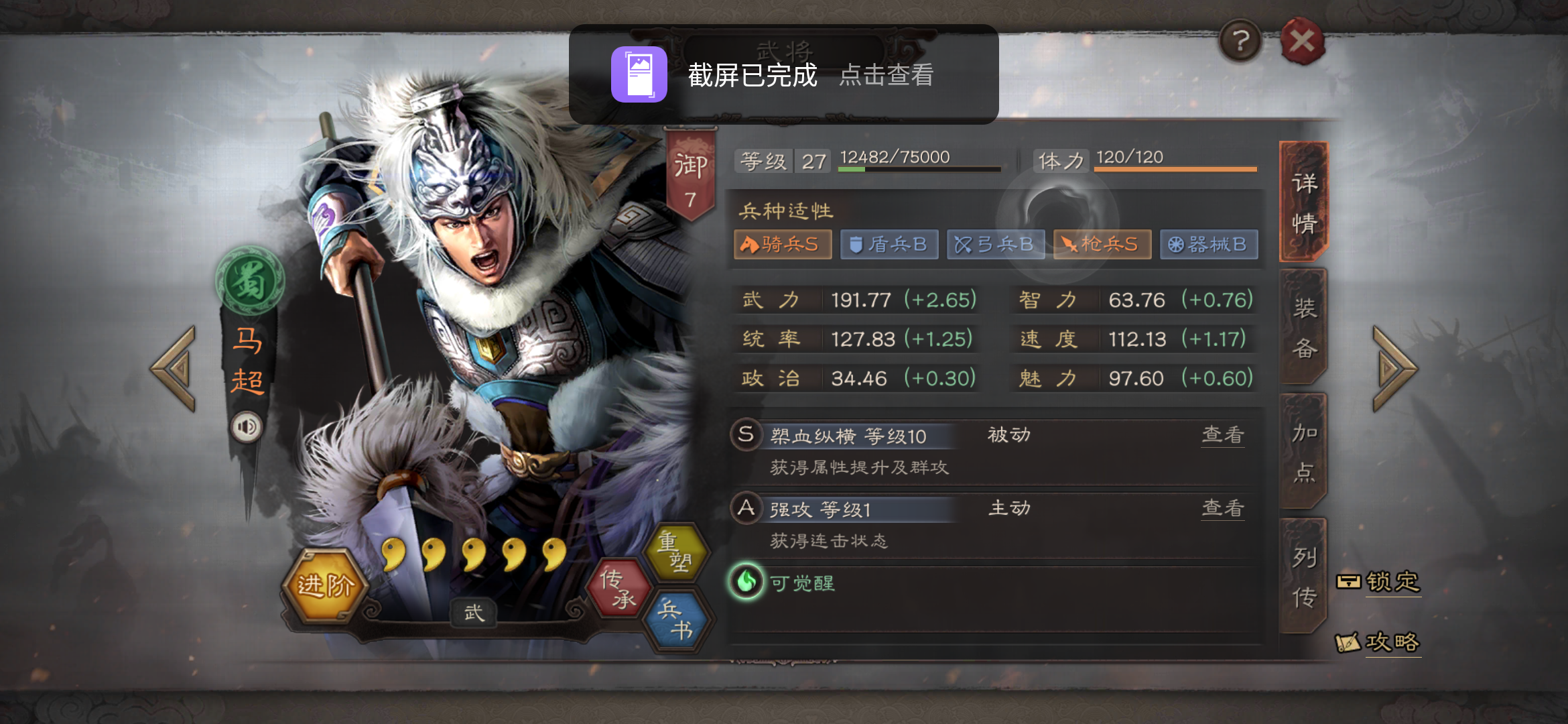Image resolution: width=1568 pixels, height=724 pixels.
Task: Tap the screenshot completed notification banner
Action: coord(783,74)
